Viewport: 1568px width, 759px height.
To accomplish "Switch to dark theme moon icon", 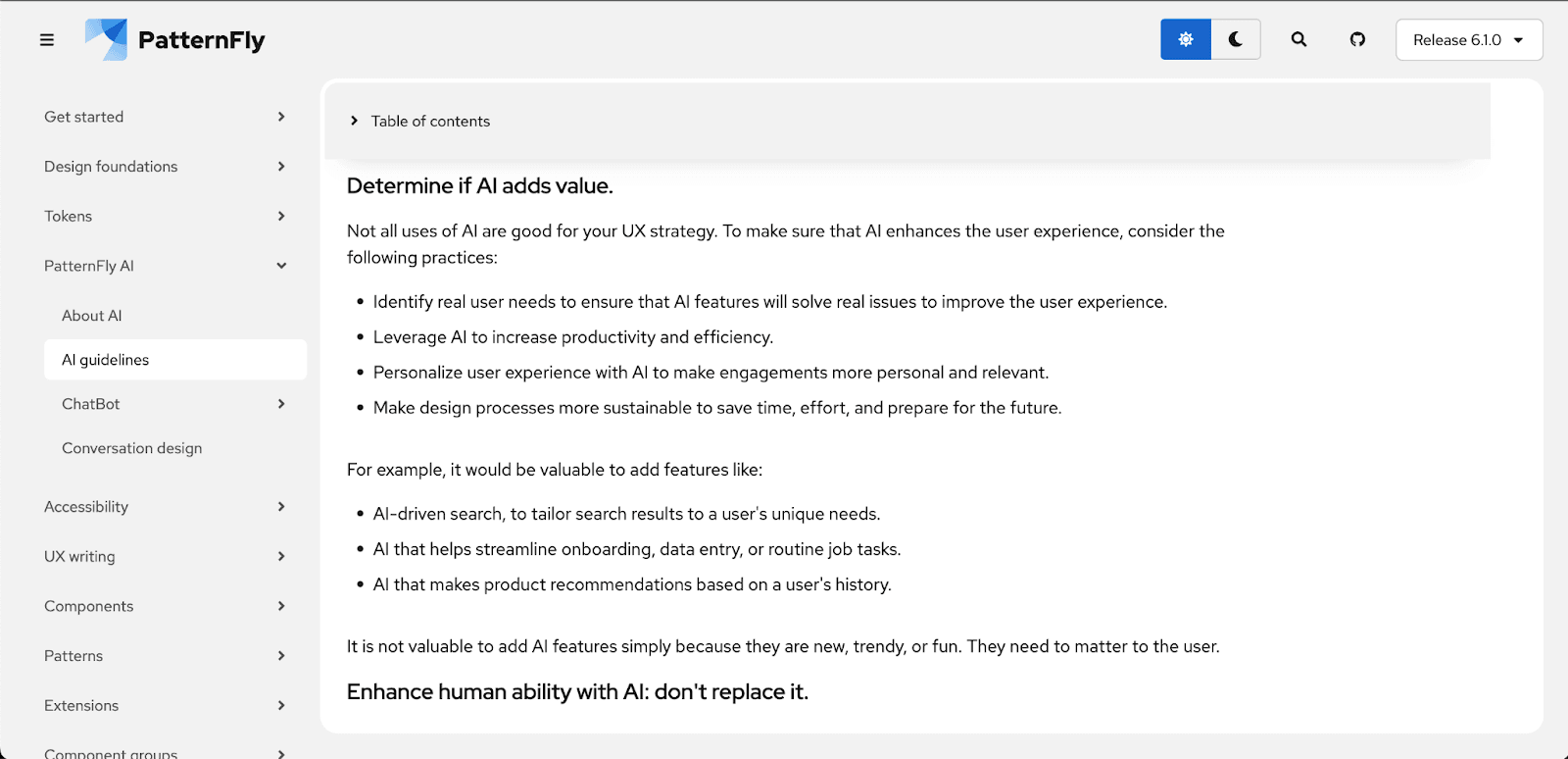I will tap(1236, 40).
